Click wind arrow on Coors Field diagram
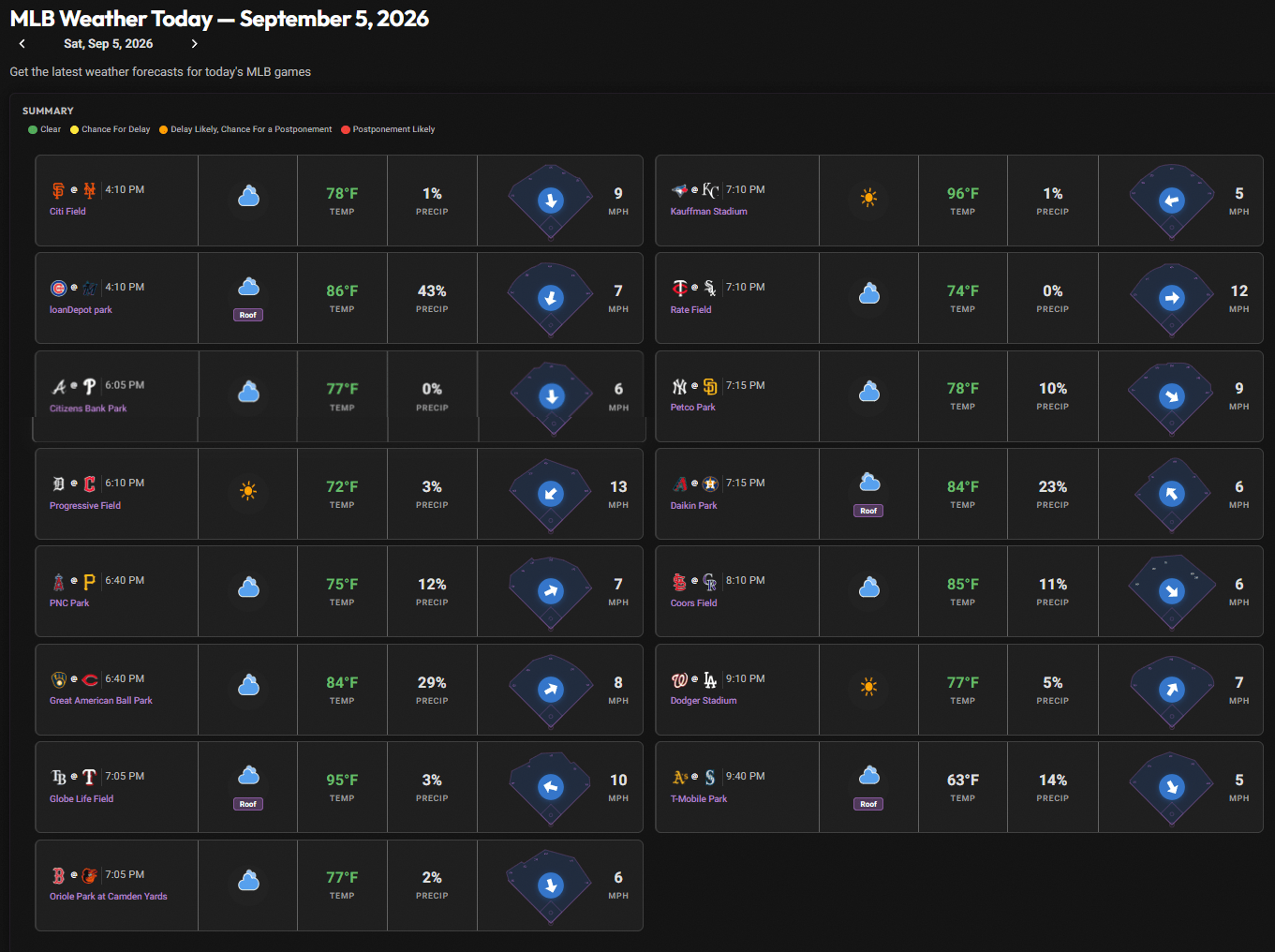Screen dimensions: 1275x952 [1172, 591]
